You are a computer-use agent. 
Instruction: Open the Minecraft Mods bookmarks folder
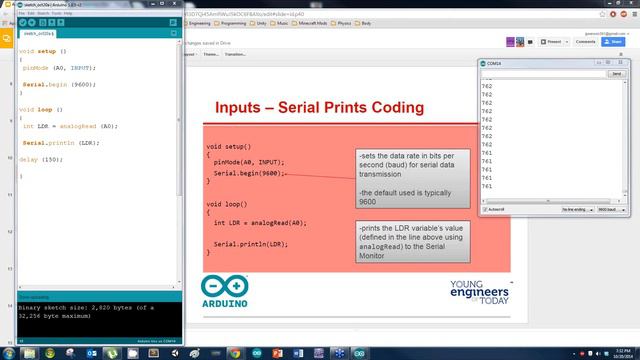309,23
